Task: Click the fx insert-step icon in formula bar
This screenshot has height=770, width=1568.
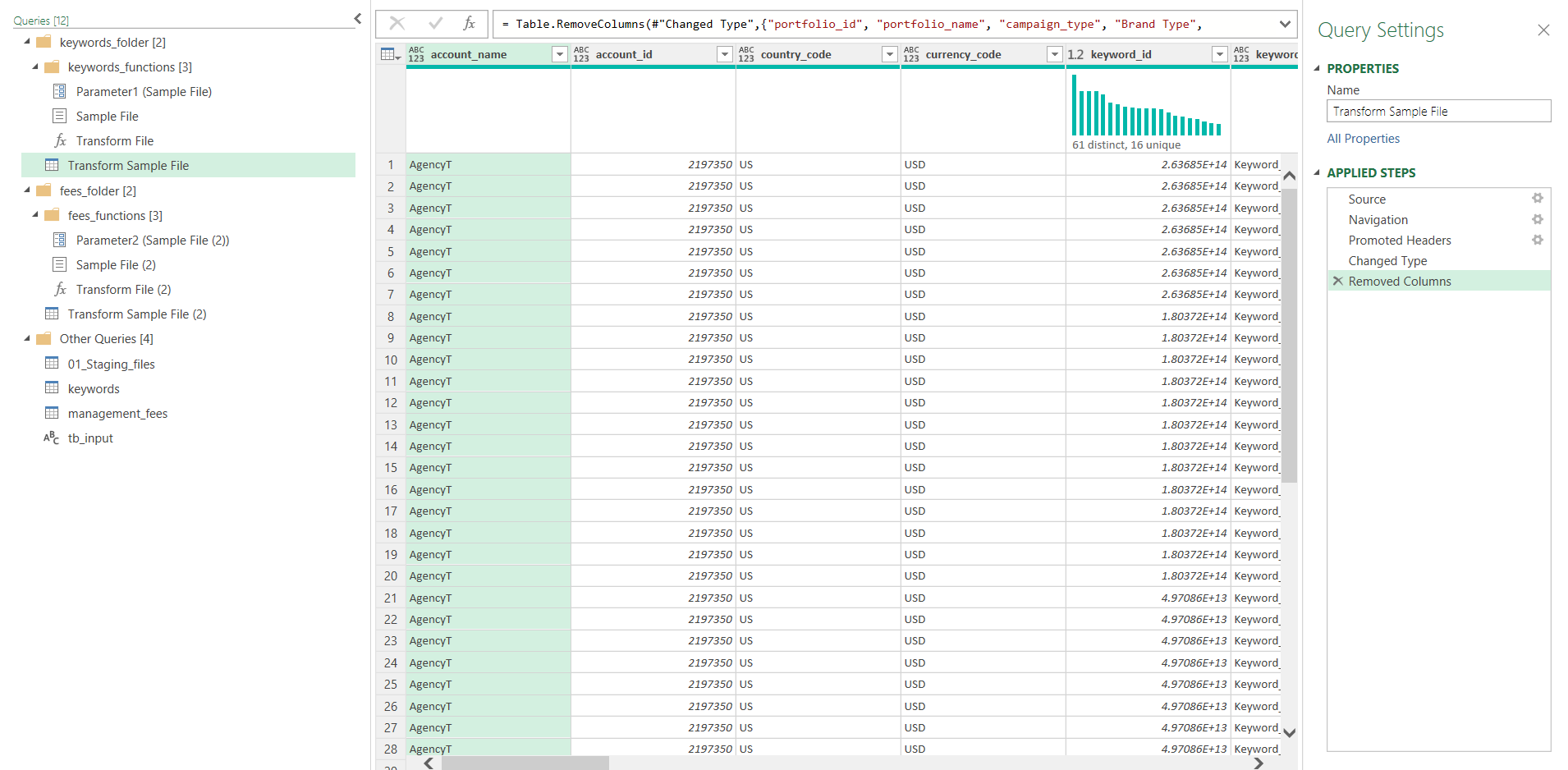Action: coord(469,24)
